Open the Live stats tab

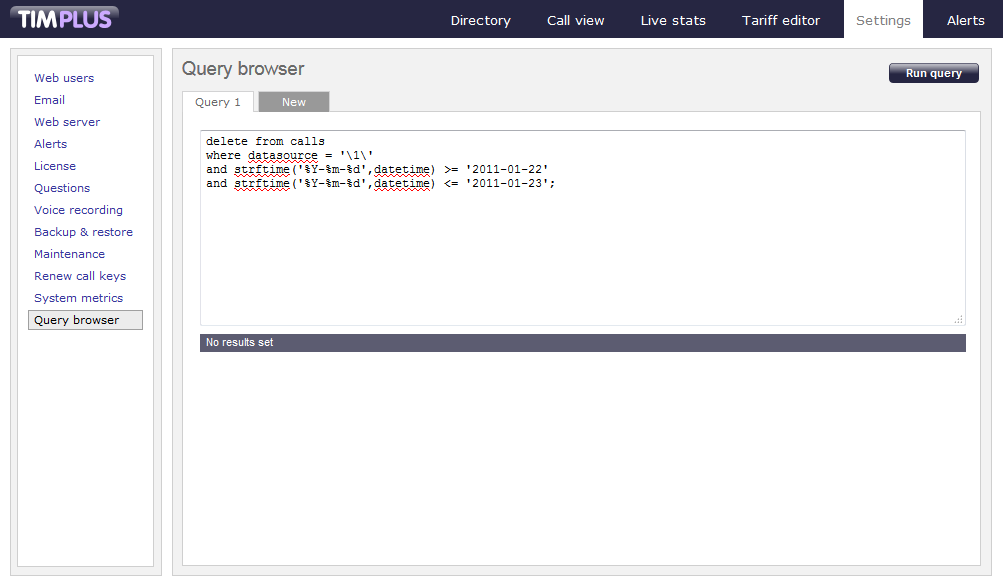click(673, 20)
